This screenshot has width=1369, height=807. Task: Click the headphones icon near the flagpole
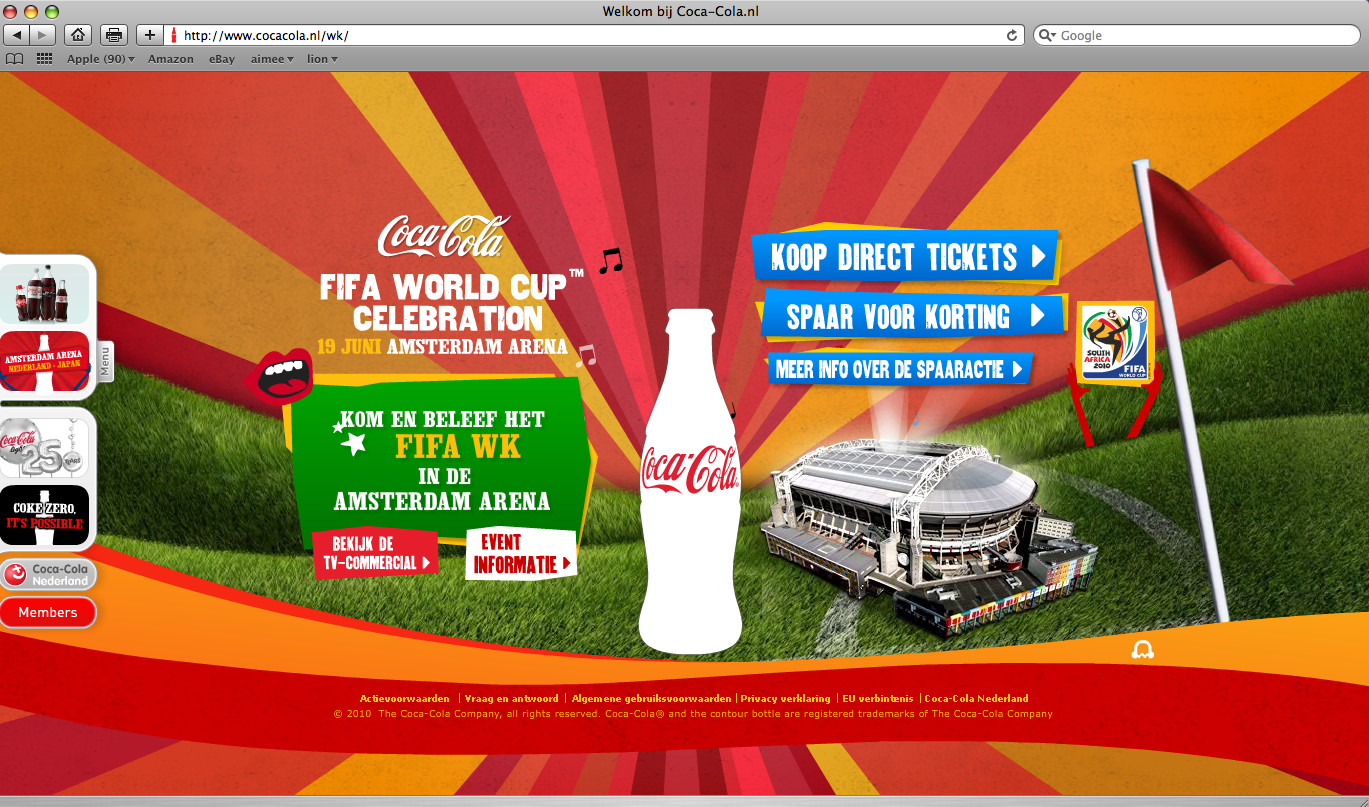[x=1142, y=650]
